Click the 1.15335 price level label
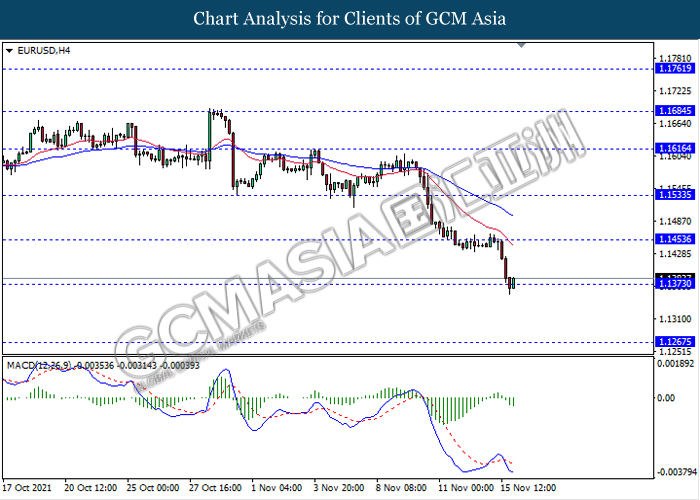 pos(675,195)
